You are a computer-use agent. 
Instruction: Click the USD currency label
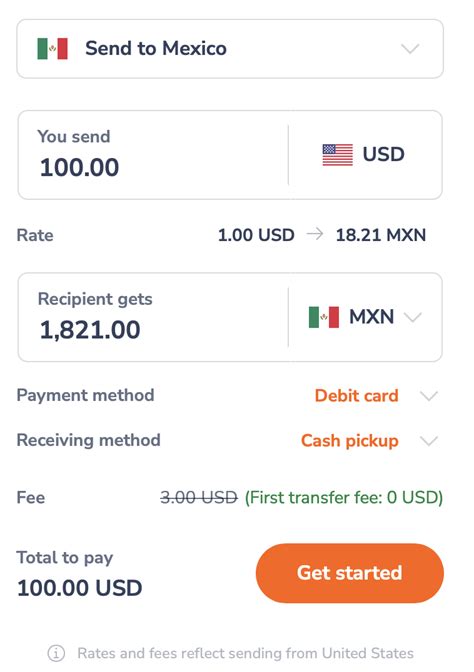(x=384, y=154)
